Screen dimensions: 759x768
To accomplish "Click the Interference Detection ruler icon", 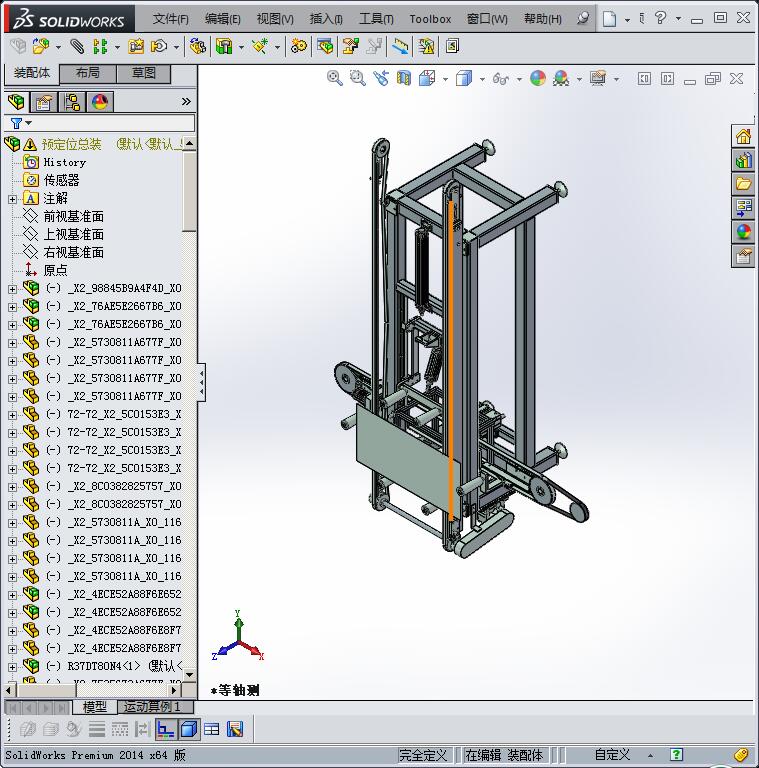I will coord(400,47).
